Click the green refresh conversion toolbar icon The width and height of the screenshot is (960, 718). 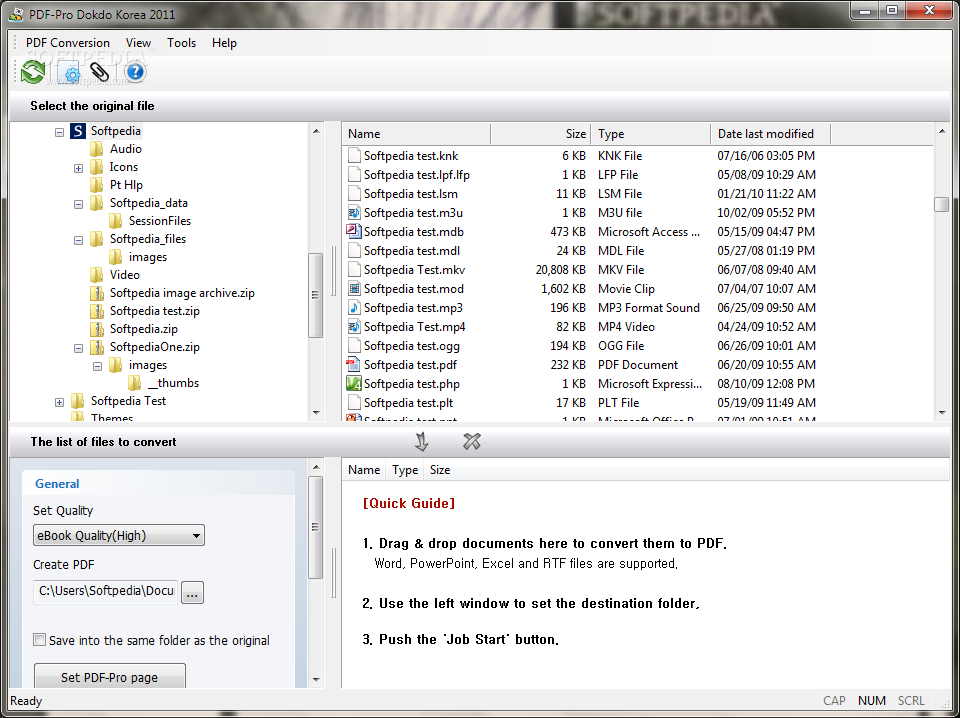click(x=33, y=72)
